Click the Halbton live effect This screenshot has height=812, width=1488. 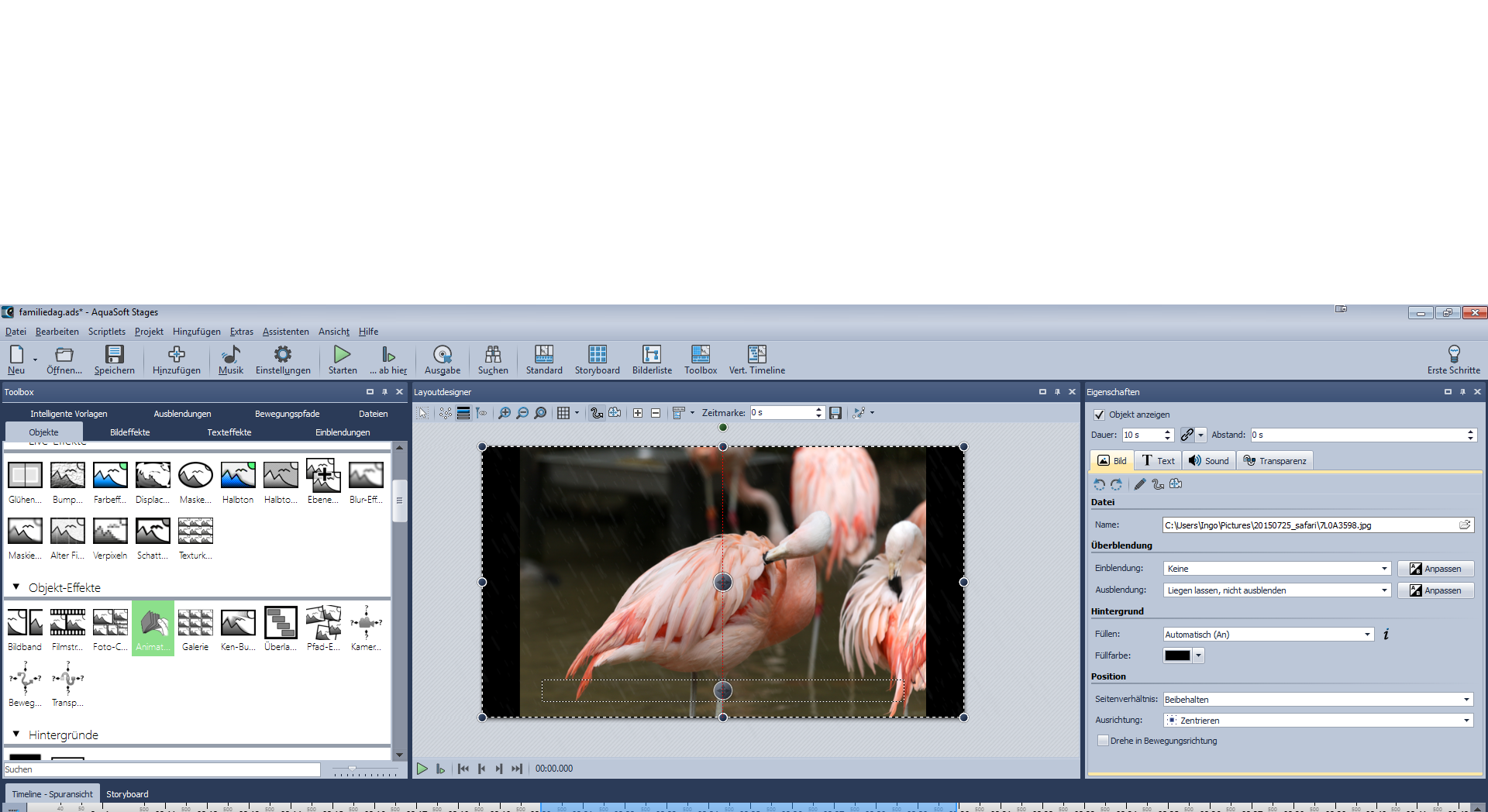238,481
